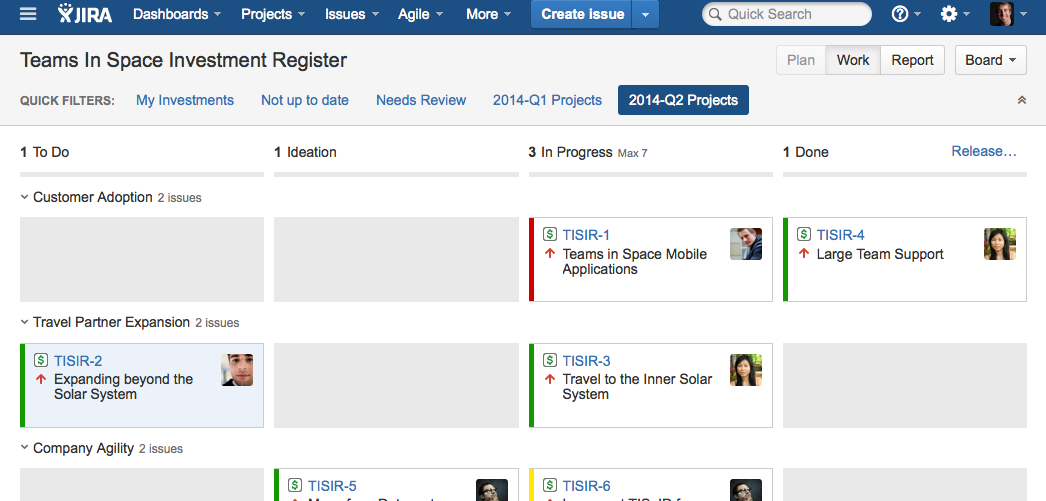
Task: Open the Projects dropdown menu
Action: [x=274, y=14]
